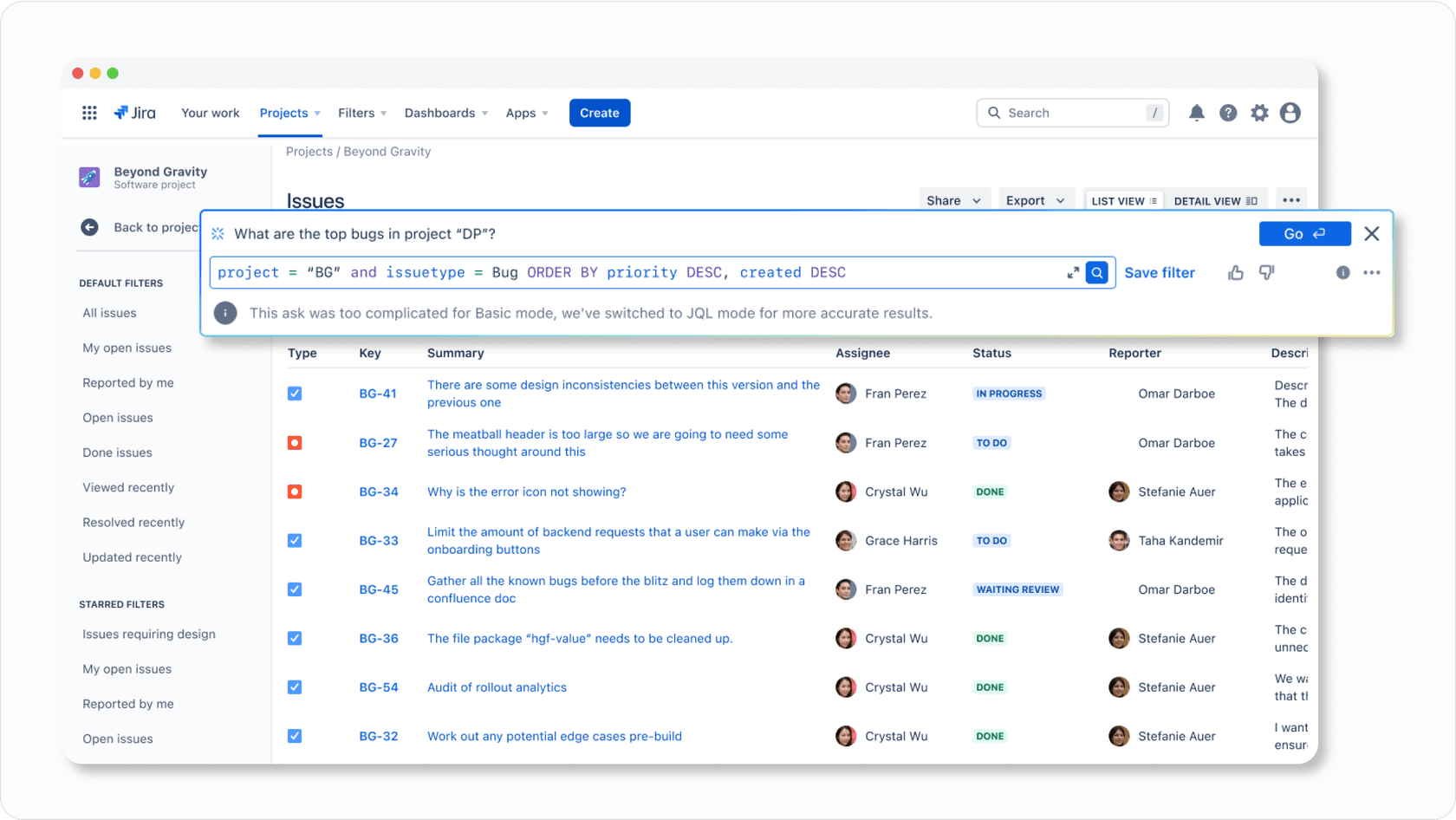Open the help question mark icon

pos(1228,113)
